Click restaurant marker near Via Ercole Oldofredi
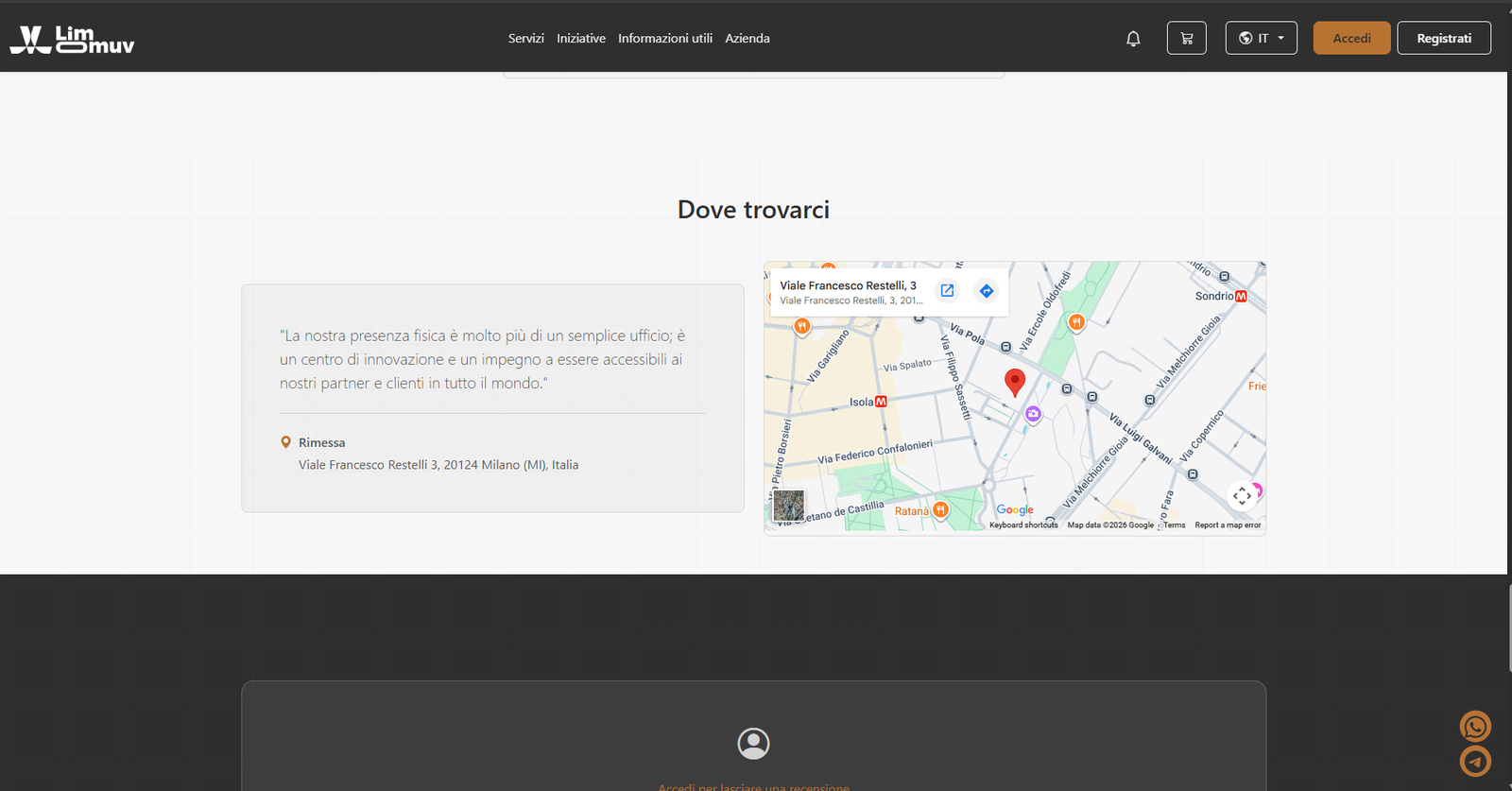Viewport: 1512px width, 791px height. tap(1076, 323)
